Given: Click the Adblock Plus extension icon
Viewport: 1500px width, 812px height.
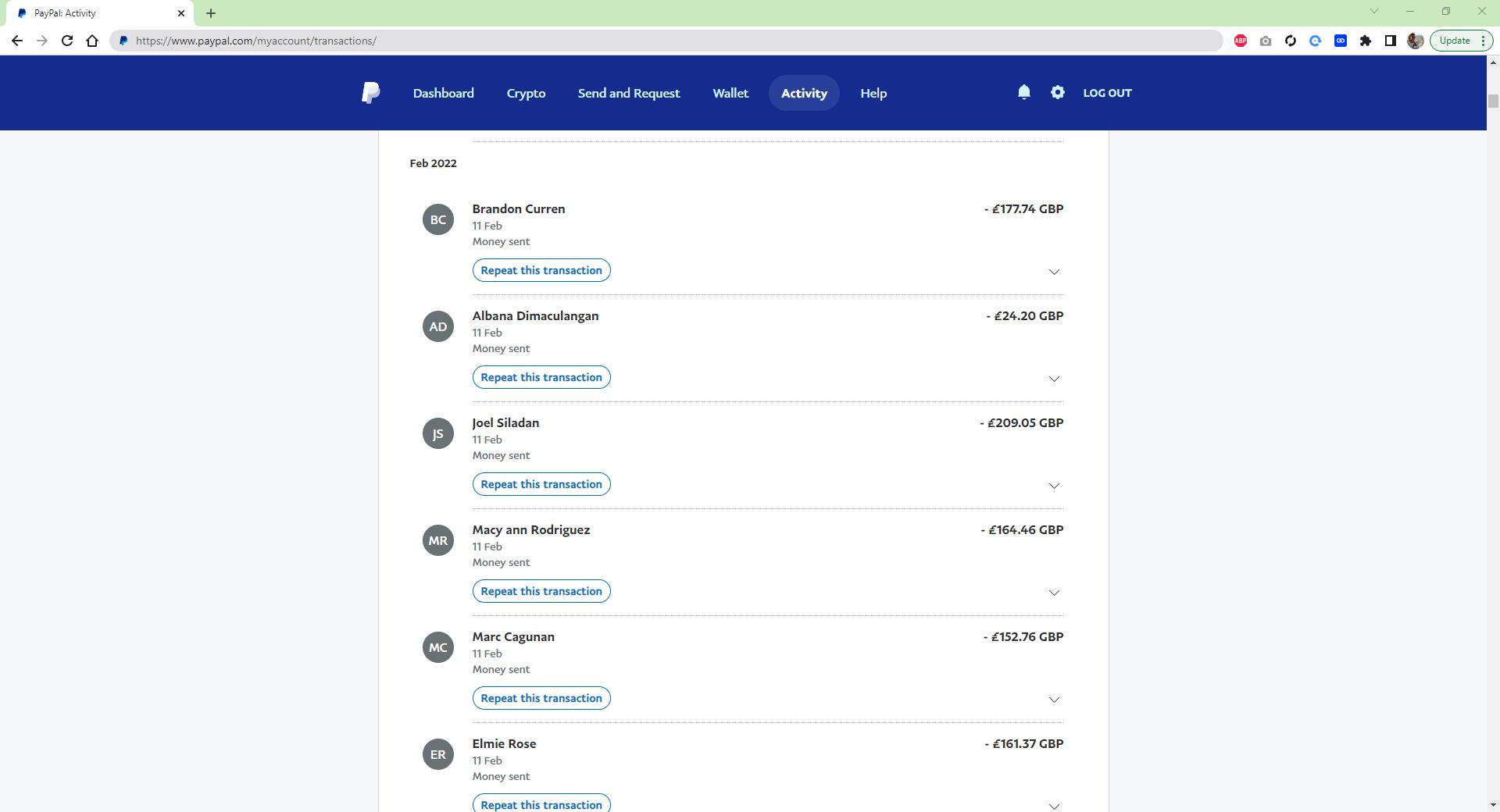Looking at the screenshot, I should pyautogui.click(x=1240, y=41).
